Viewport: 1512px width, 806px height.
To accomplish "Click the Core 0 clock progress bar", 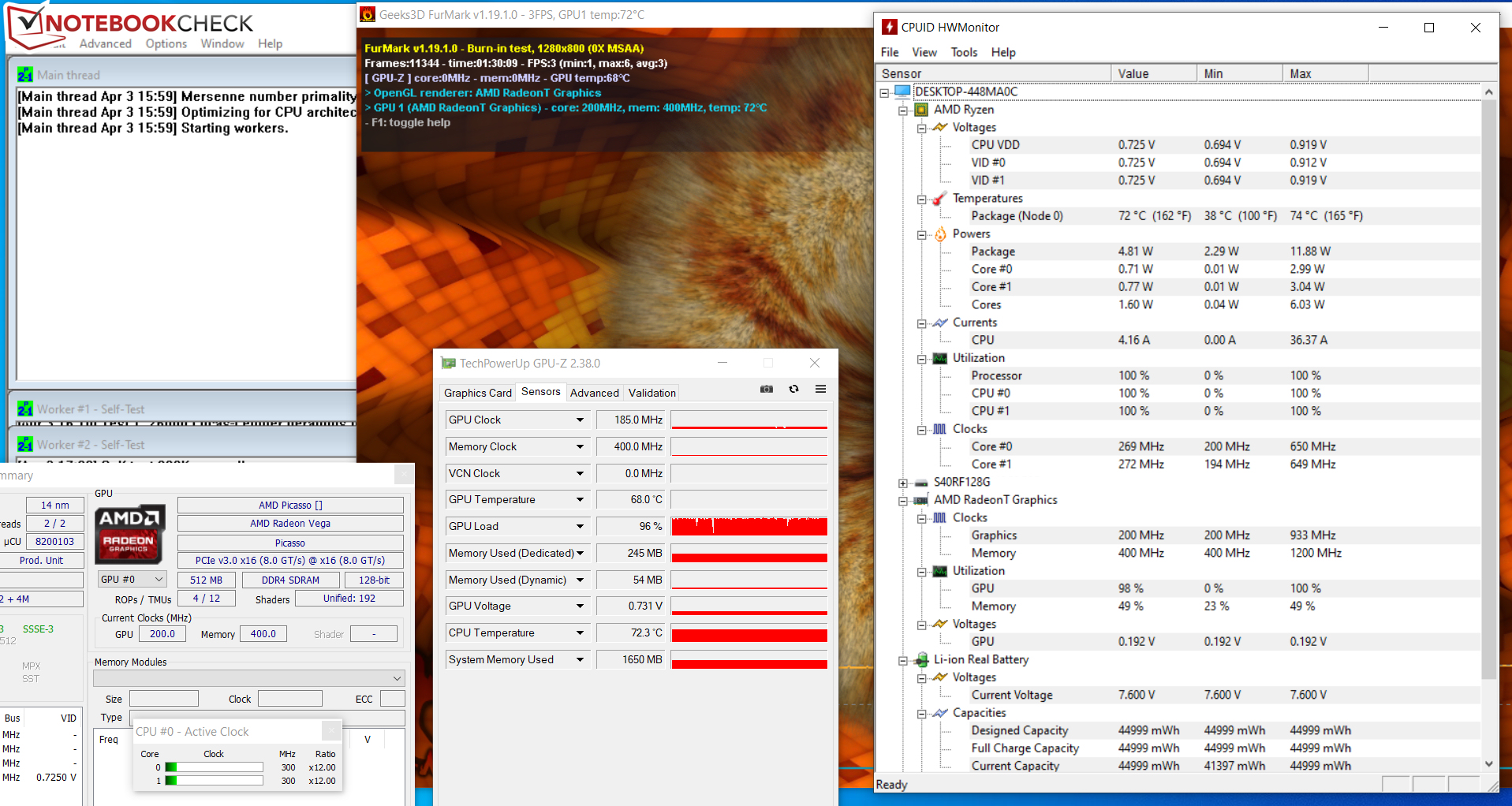I will click(x=214, y=767).
